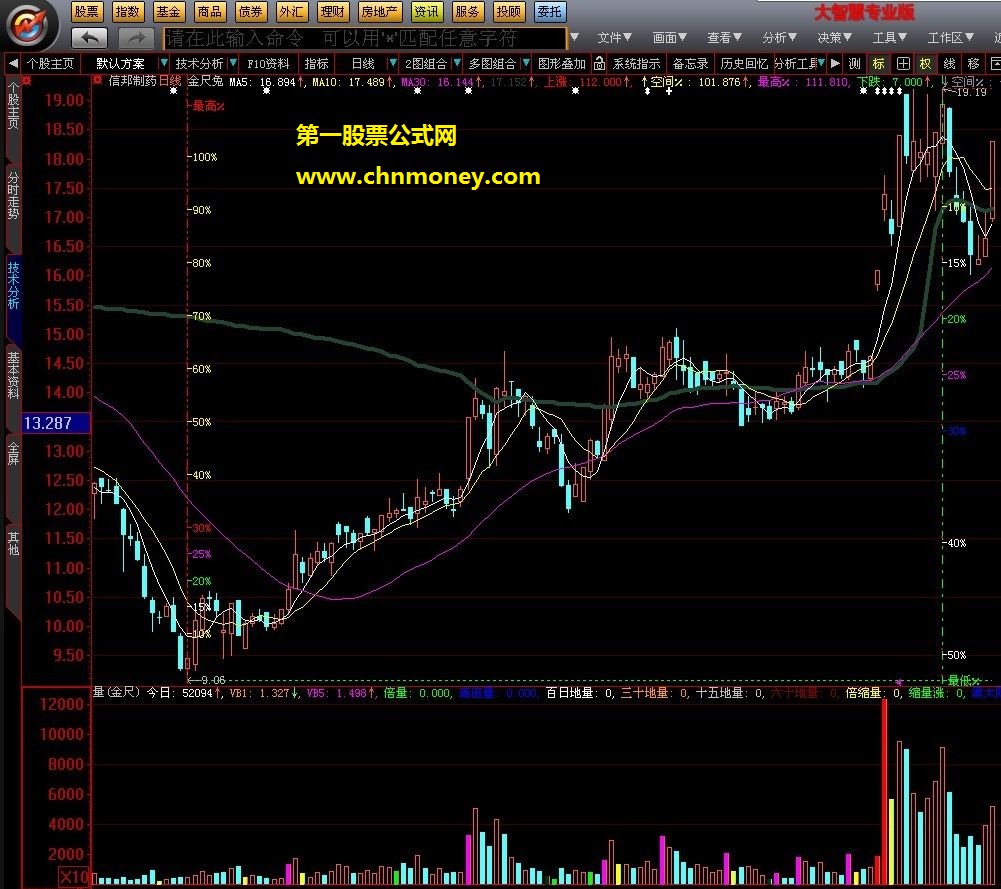This screenshot has height=889, width=1001.
Task: Click the crosshair grid icon
Action: (903, 64)
